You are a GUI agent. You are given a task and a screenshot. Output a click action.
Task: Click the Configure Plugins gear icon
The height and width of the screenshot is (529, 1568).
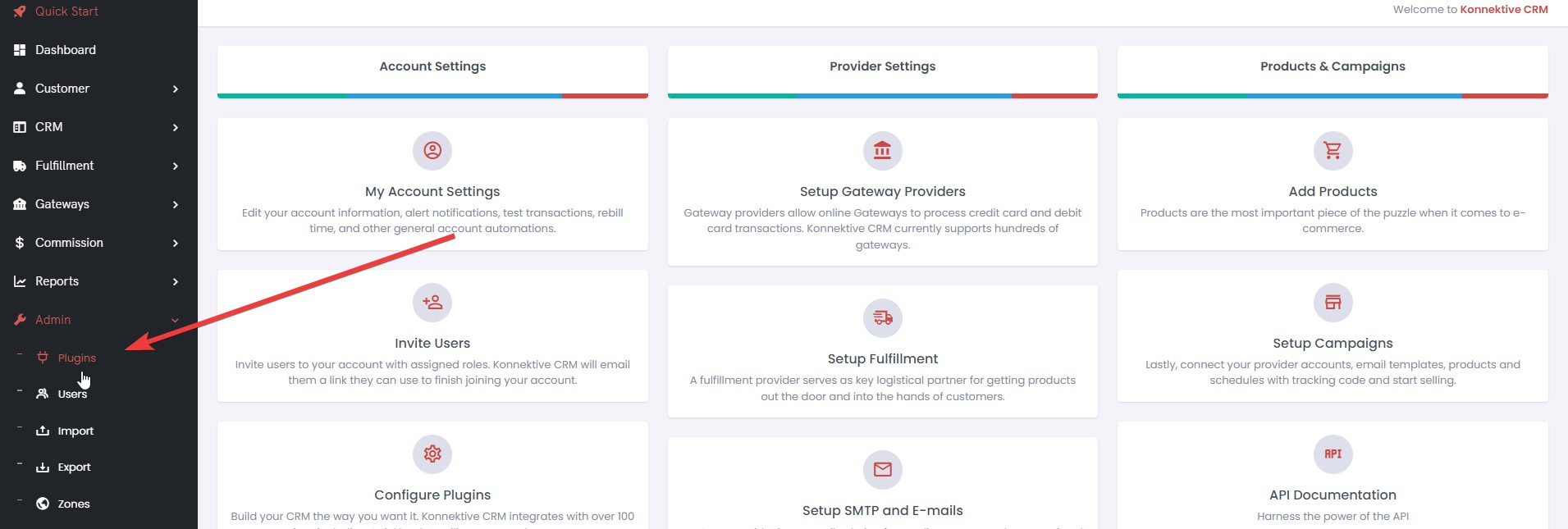tap(432, 454)
